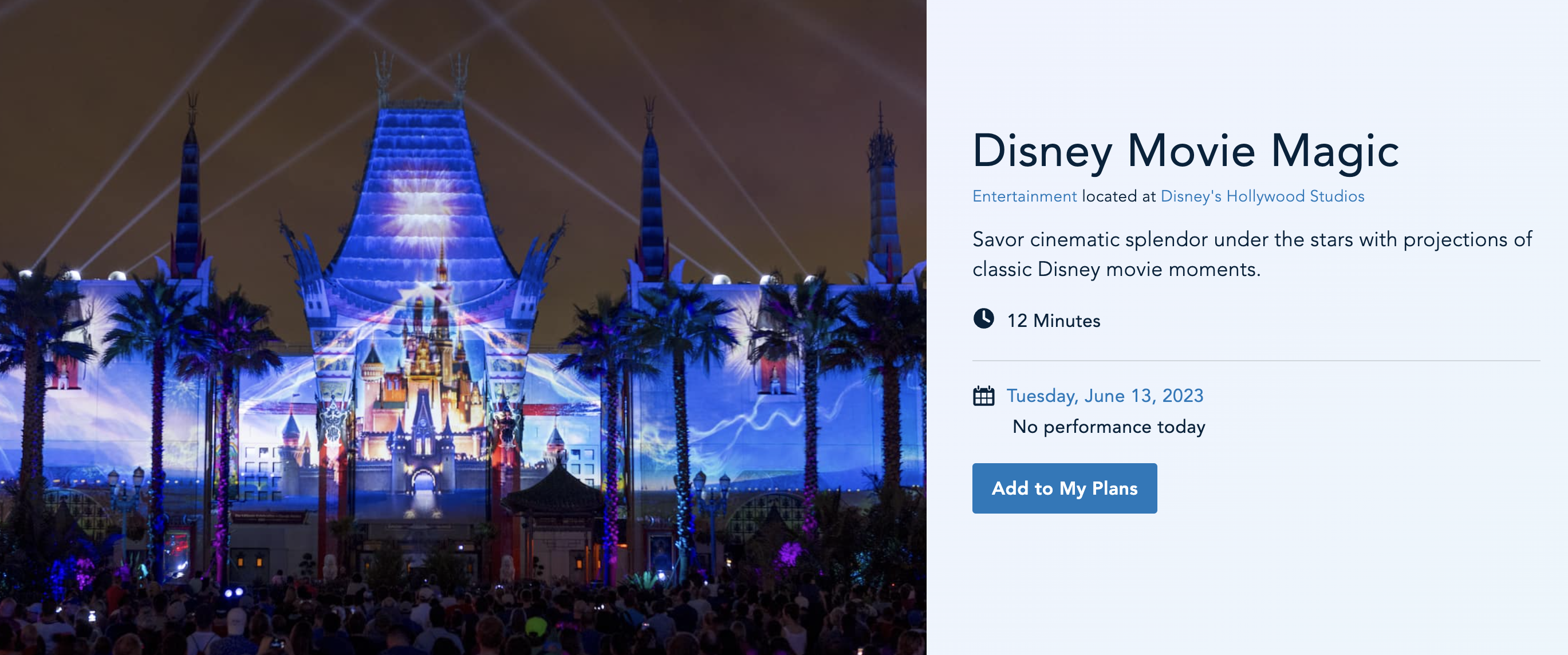This screenshot has width=1568, height=655.
Task: Open the Disney's Hollywood Studios link
Action: 1262,196
